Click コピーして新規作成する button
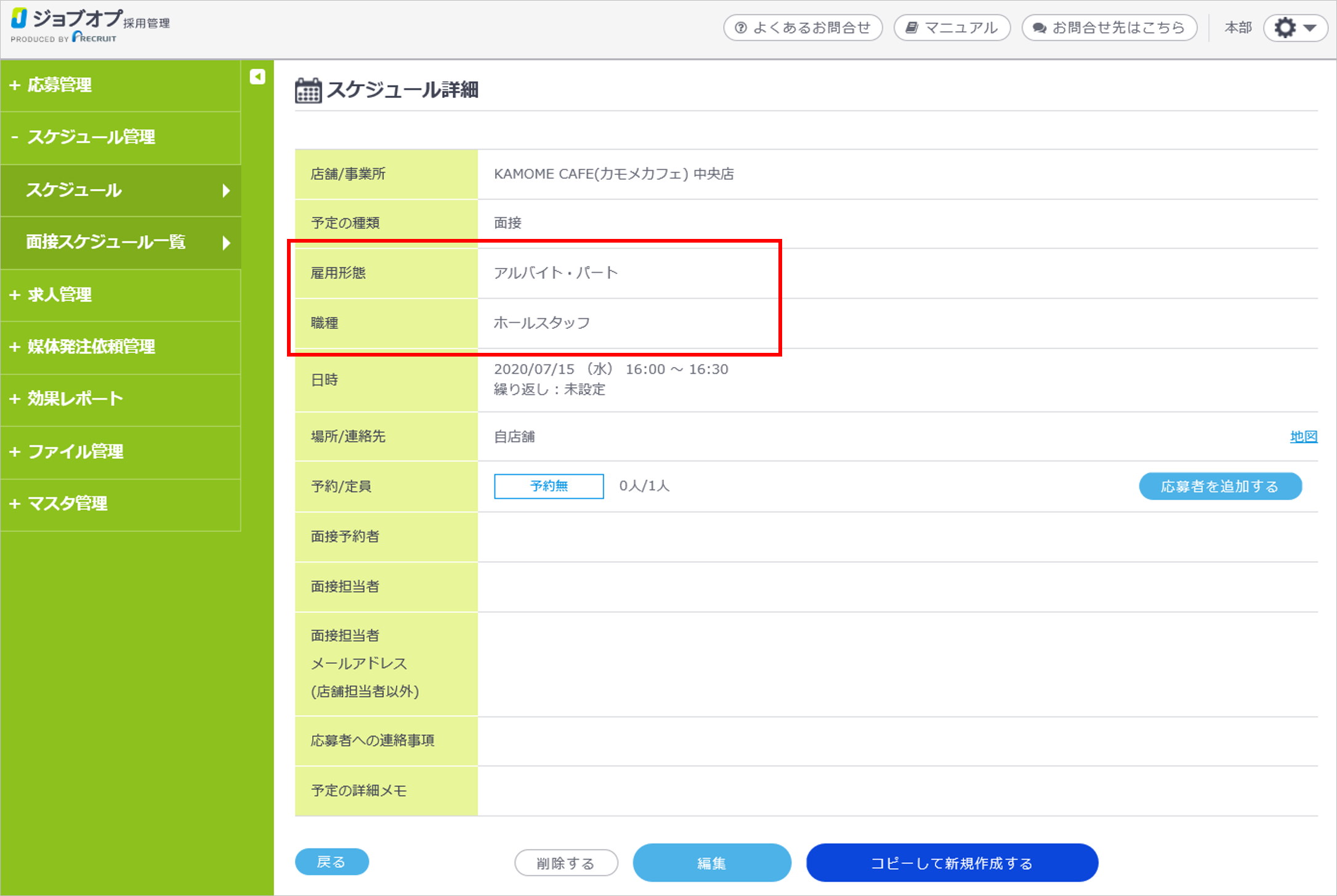 [951, 863]
